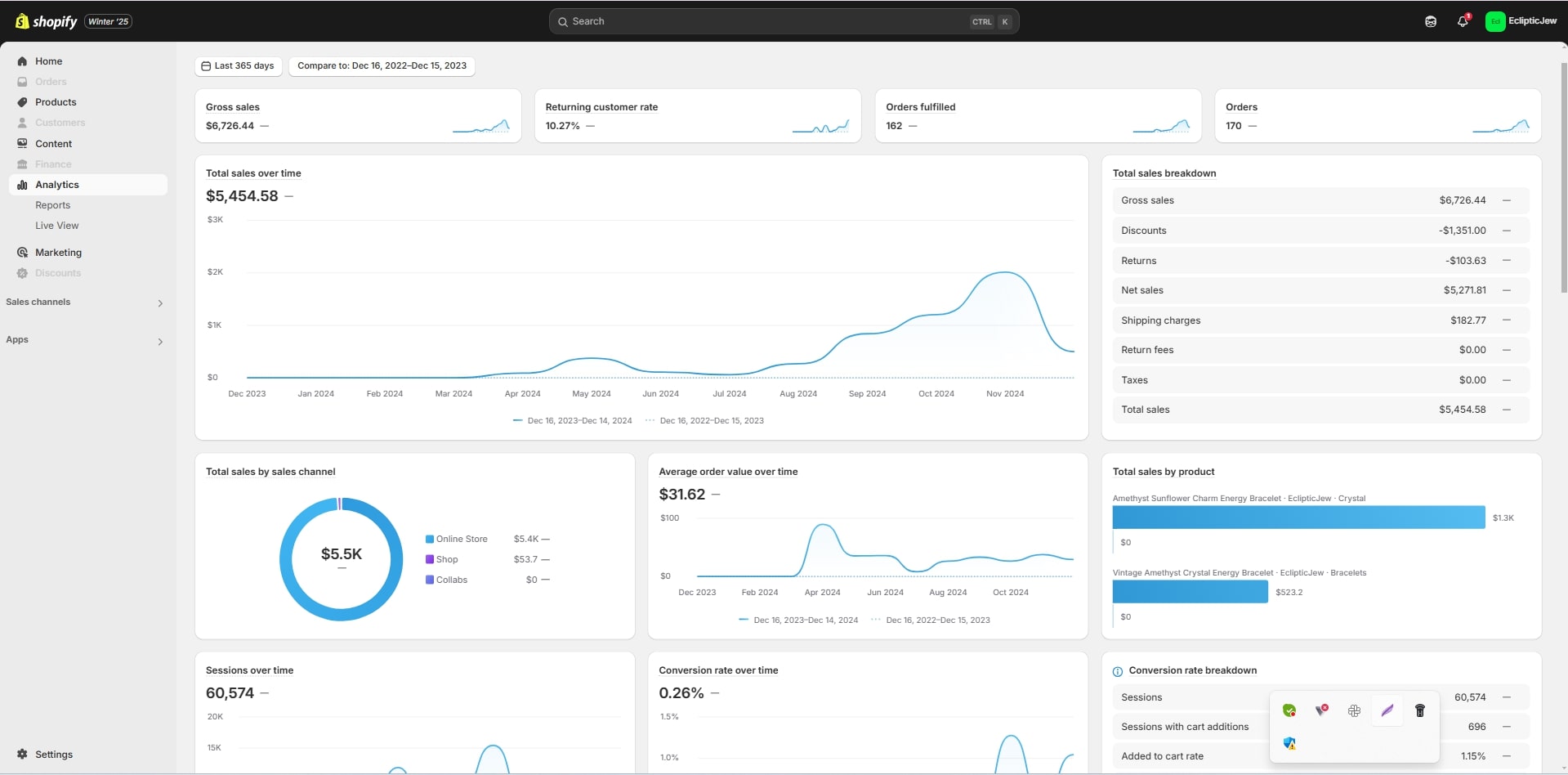This screenshot has width=1568, height=775.
Task: Open Slack from the system tray popup
Action: [x=1354, y=710]
